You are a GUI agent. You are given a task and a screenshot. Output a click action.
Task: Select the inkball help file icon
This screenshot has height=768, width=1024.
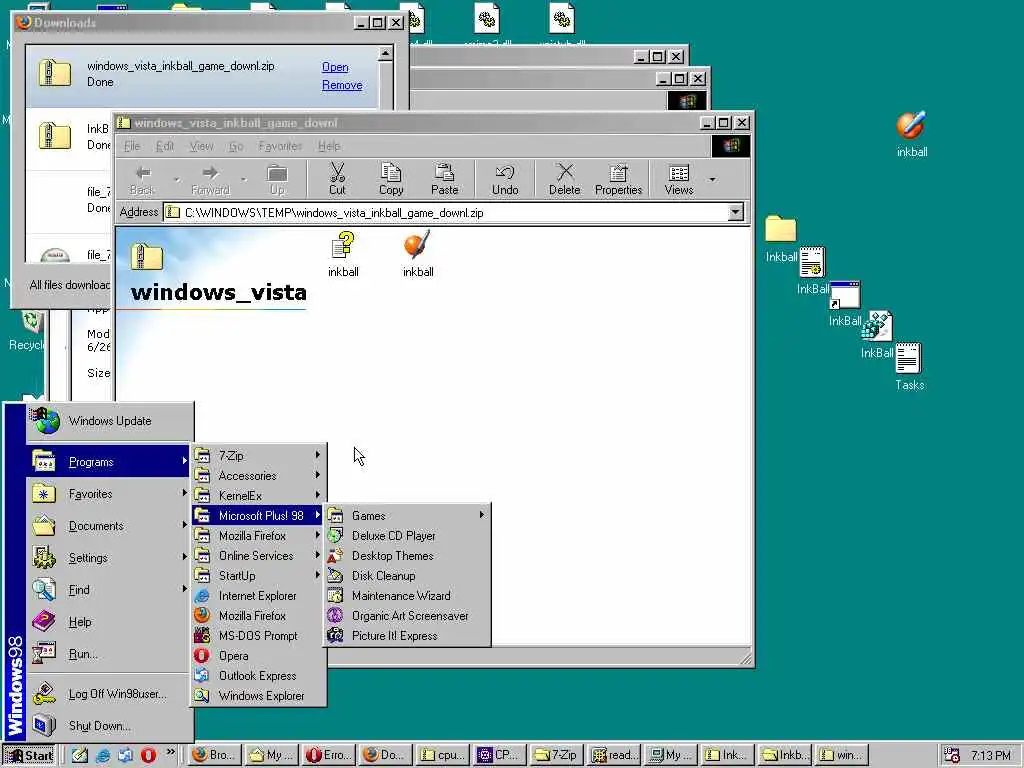343,255
